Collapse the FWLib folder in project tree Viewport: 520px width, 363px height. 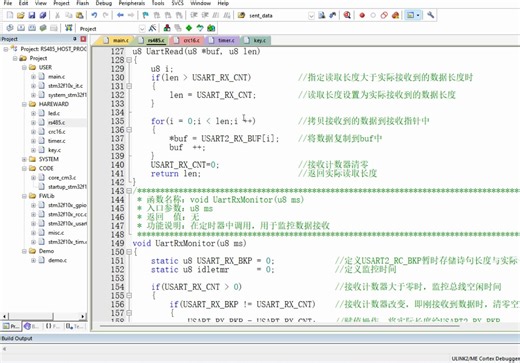pos(24,196)
